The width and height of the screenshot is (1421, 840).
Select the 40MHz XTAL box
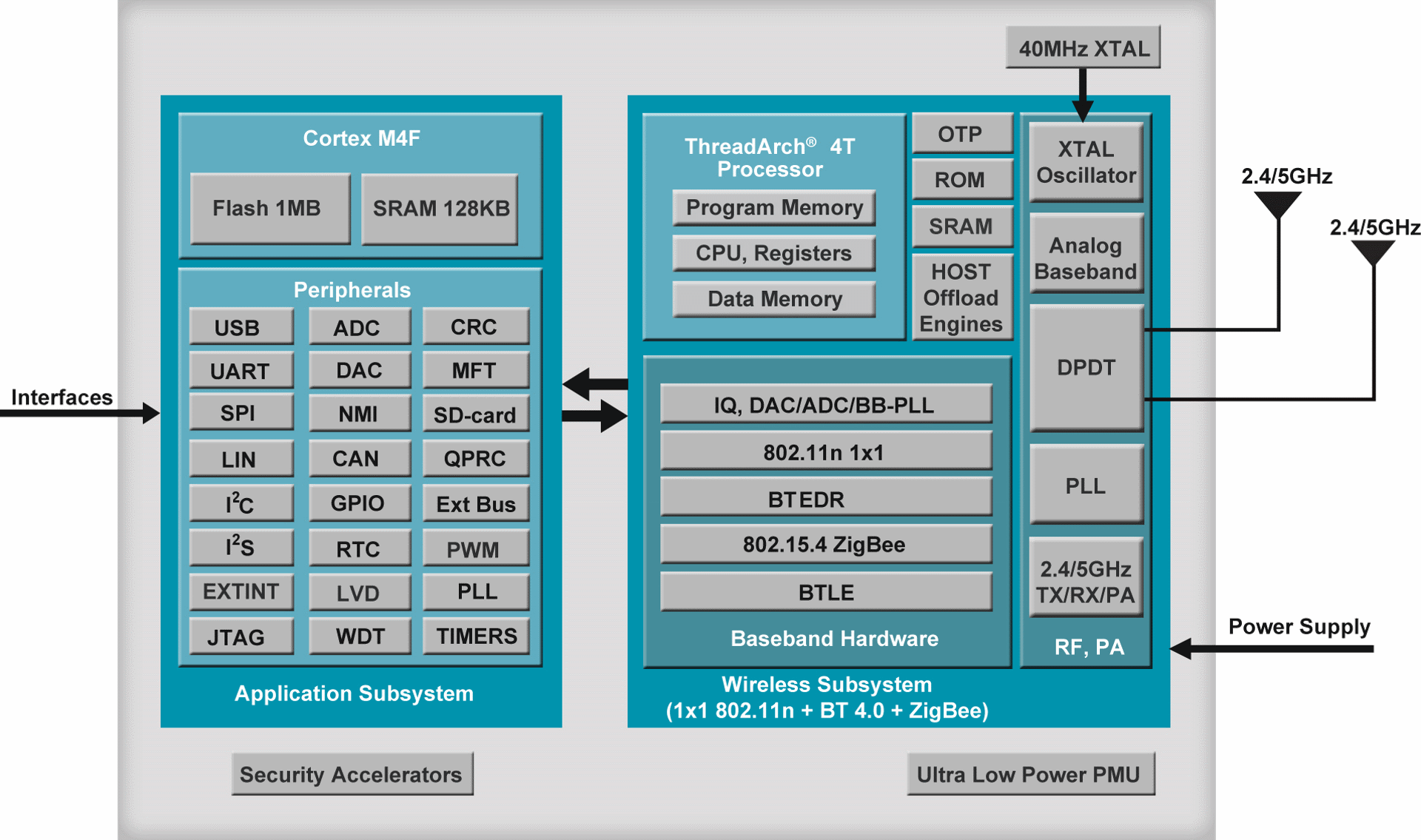1084,48
